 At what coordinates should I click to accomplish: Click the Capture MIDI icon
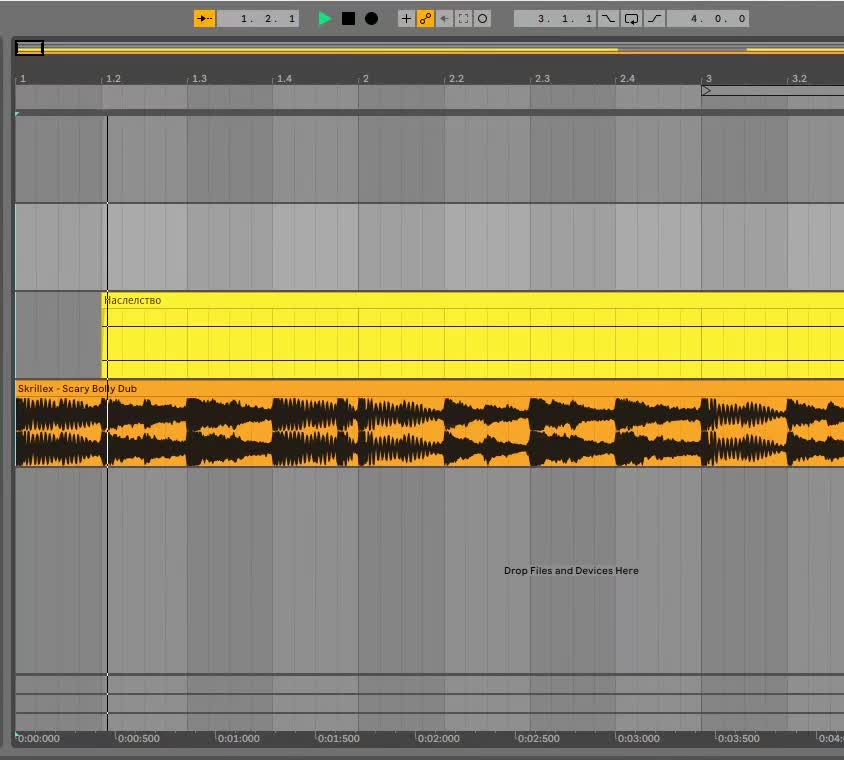click(x=463, y=19)
